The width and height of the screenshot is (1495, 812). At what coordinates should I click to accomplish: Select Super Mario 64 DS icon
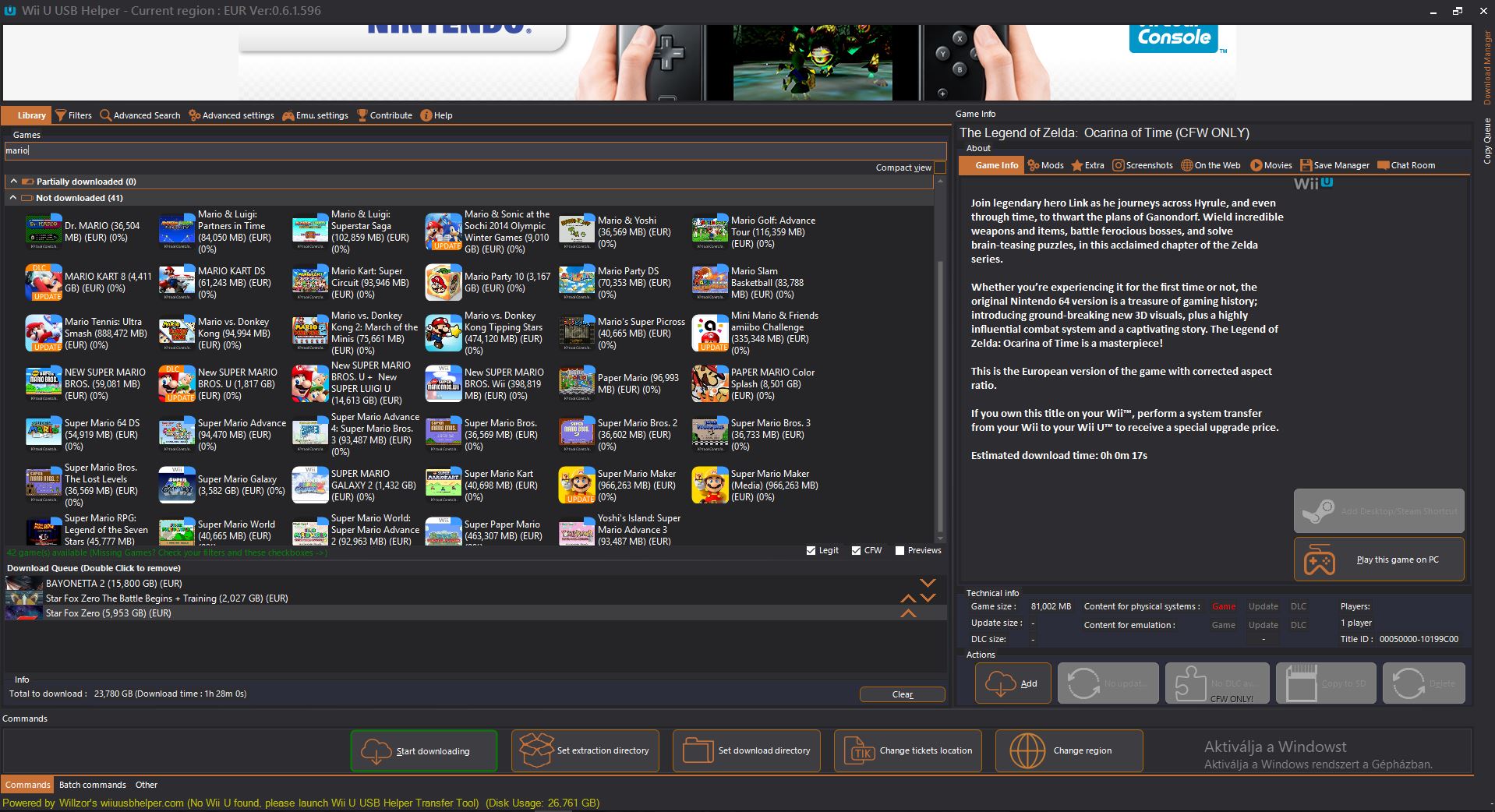(x=44, y=434)
